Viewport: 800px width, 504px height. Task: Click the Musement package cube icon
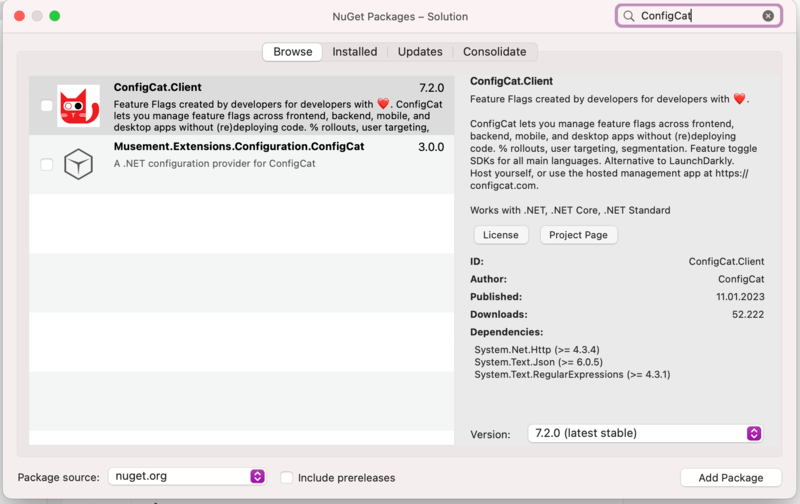(x=78, y=164)
